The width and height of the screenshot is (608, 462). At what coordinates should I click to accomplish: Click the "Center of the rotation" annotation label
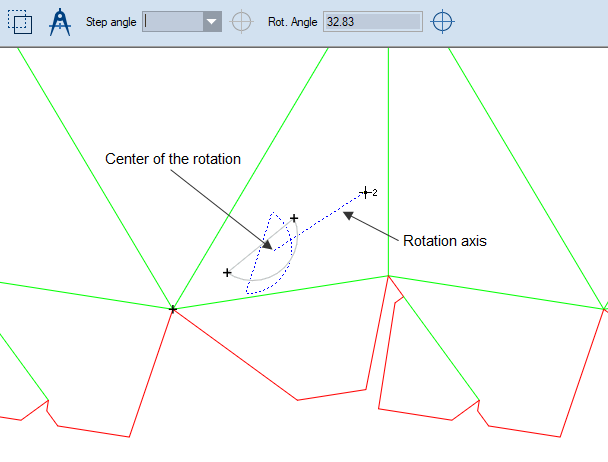pos(173,158)
